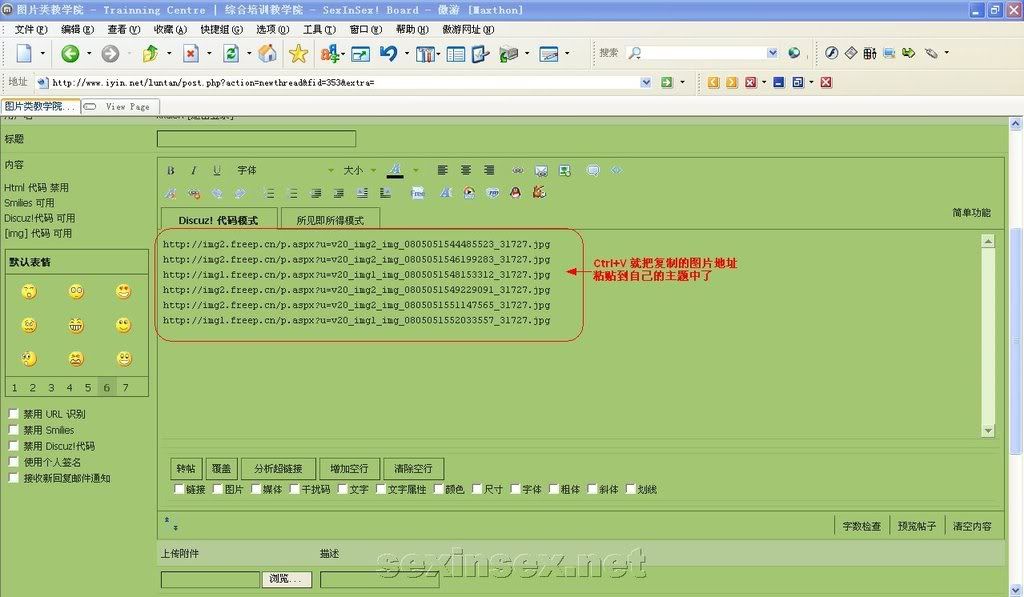Select smiley page 7
Viewport: 1024px width, 597px height.
(125, 387)
